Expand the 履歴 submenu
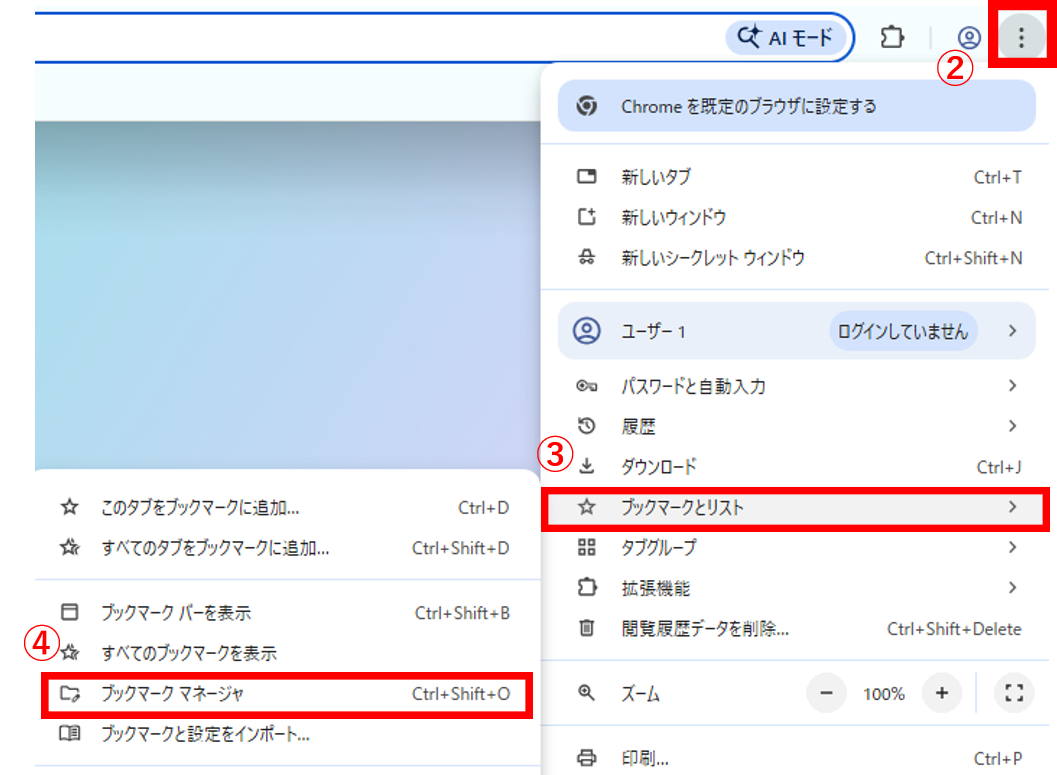 pyautogui.click(x=796, y=427)
